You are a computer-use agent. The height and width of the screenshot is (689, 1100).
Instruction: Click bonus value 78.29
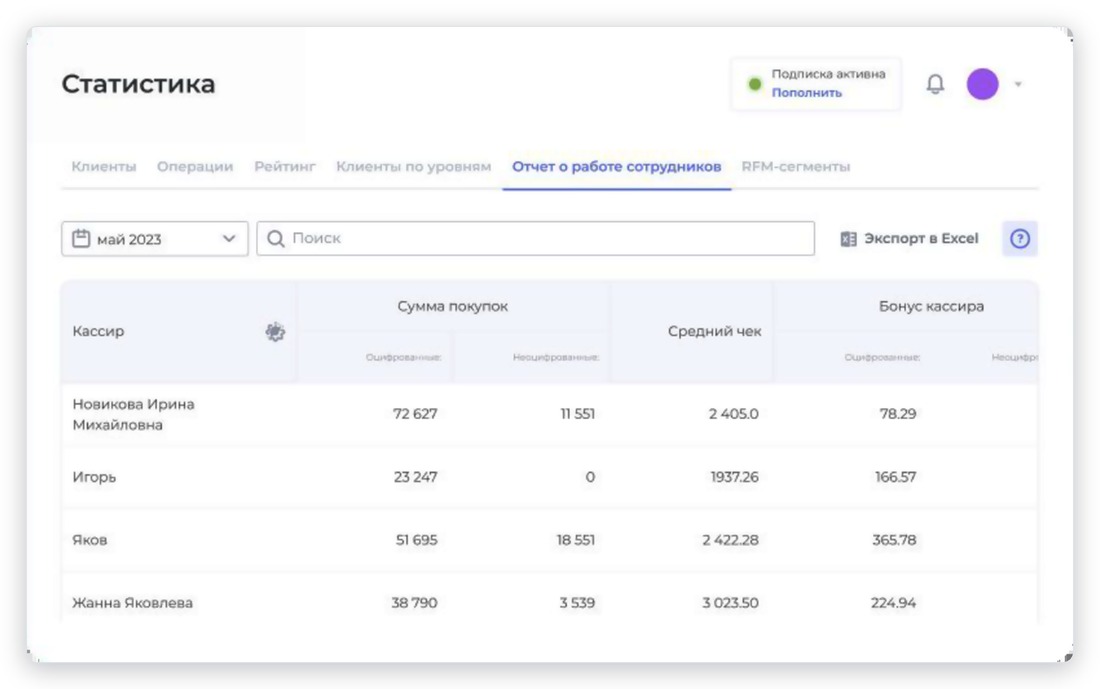click(898, 414)
